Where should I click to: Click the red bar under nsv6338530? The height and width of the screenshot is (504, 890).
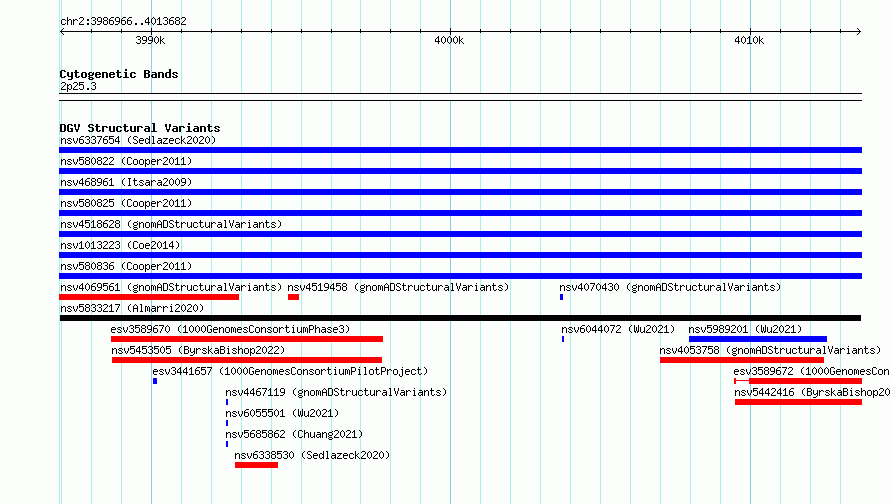pos(257,465)
